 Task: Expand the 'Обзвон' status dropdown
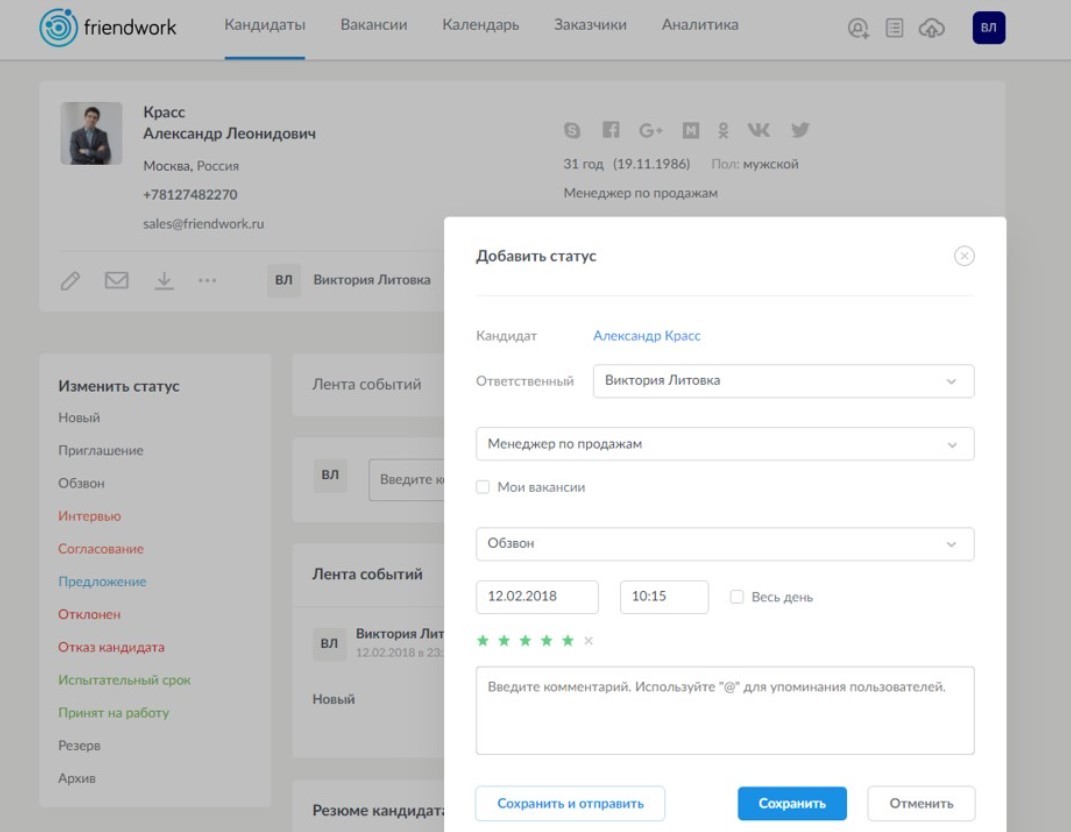pyautogui.click(x=724, y=544)
